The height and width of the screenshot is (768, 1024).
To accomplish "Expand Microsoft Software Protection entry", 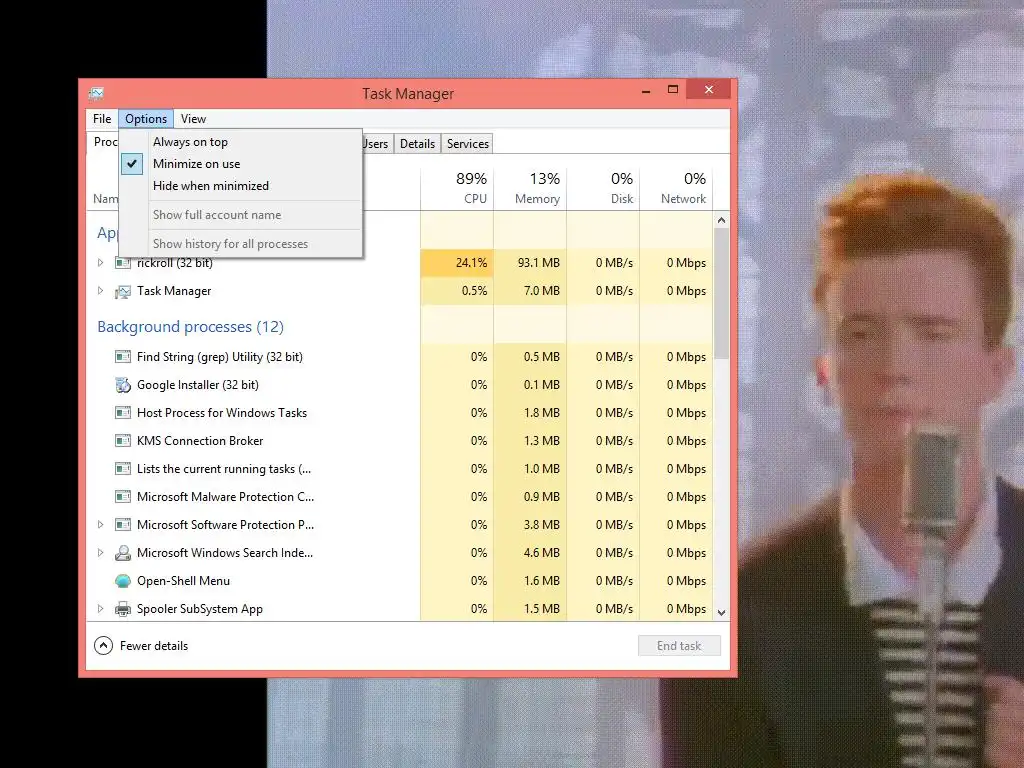I will [101, 524].
